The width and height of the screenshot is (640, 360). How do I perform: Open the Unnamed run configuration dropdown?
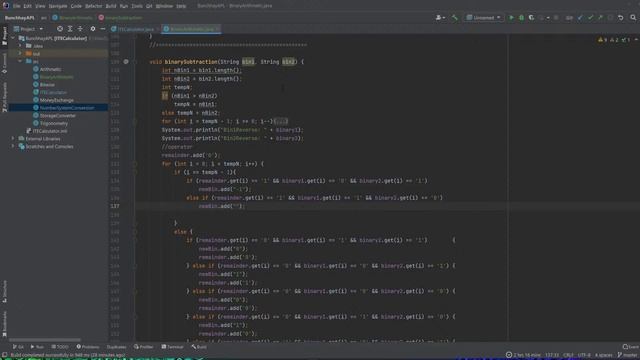[484, 18]
